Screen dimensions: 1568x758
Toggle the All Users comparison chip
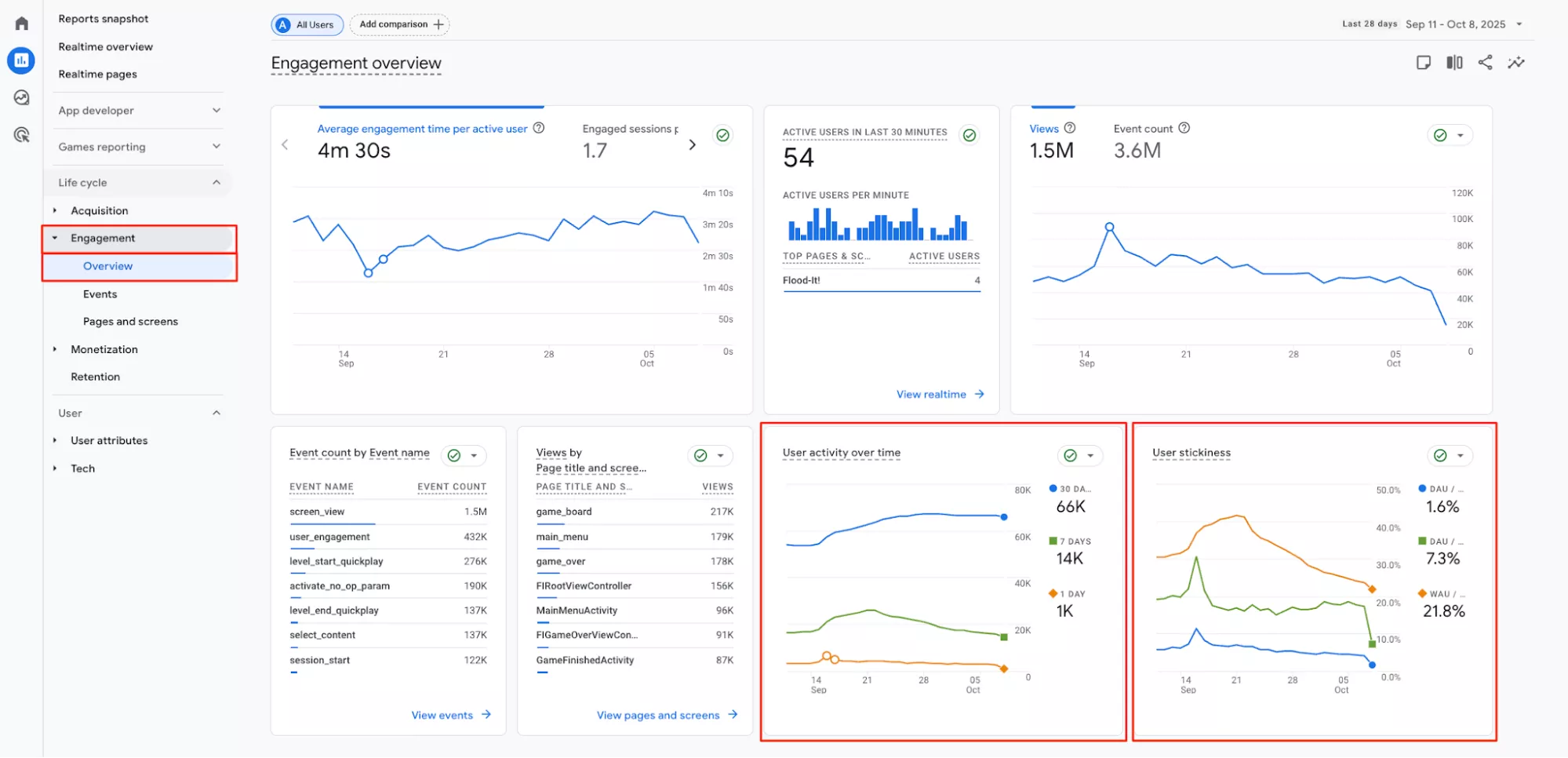coord(307,25)
